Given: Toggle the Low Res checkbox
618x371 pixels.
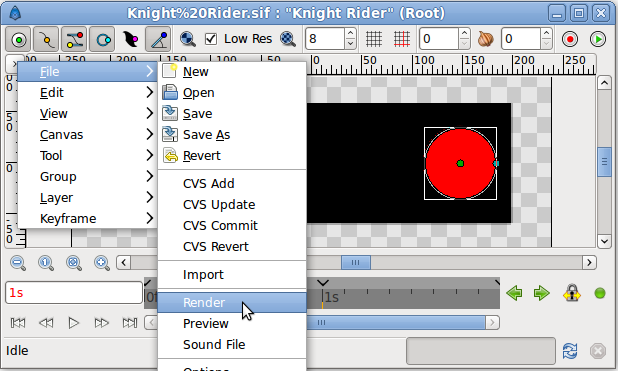Looking at the screenshot, I should point(211,39).
